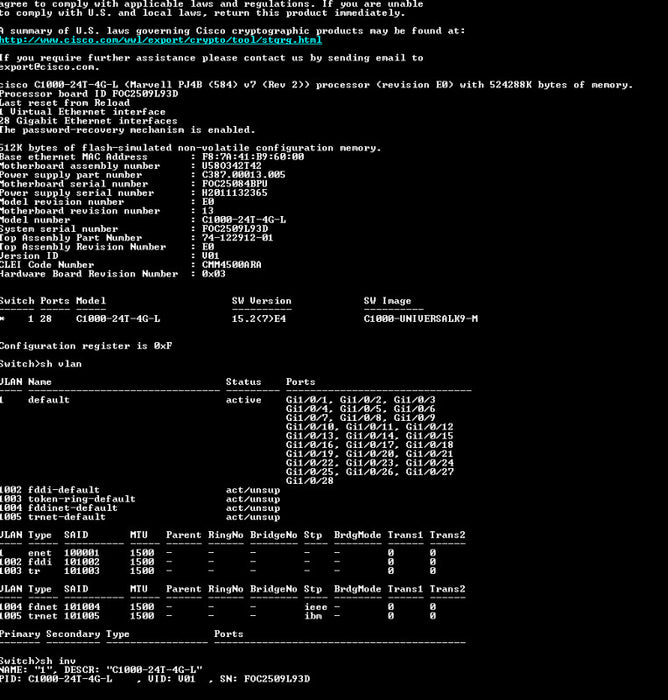Click the 'Last reset from Reload' line
This screenshot has width=668, height=700.
point(65,103)
